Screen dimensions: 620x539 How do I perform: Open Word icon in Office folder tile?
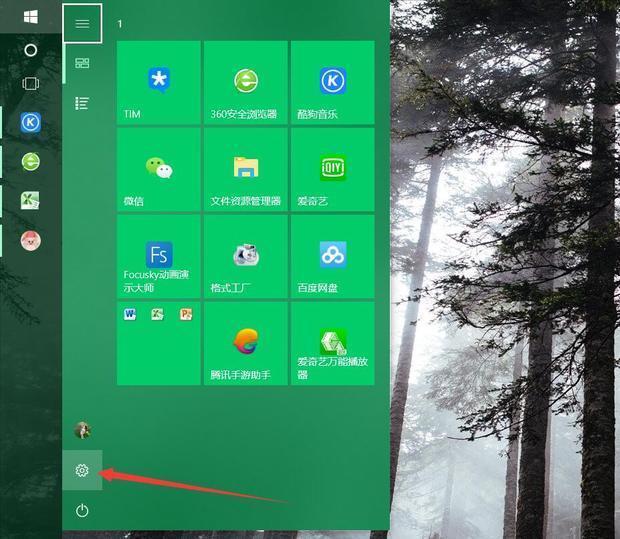pos(130,314)
